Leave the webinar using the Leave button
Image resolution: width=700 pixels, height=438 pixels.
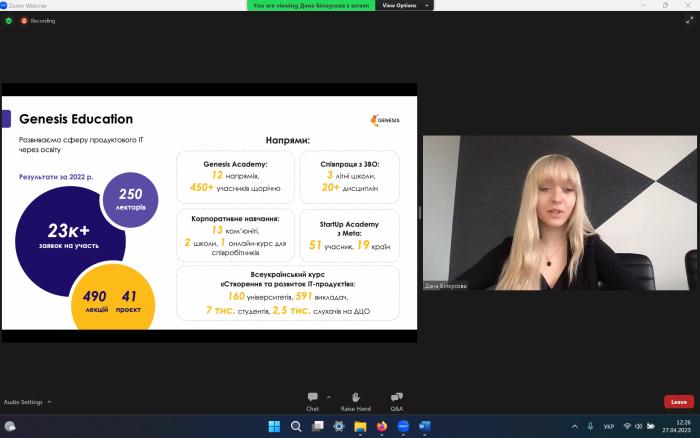click(678, 401)
